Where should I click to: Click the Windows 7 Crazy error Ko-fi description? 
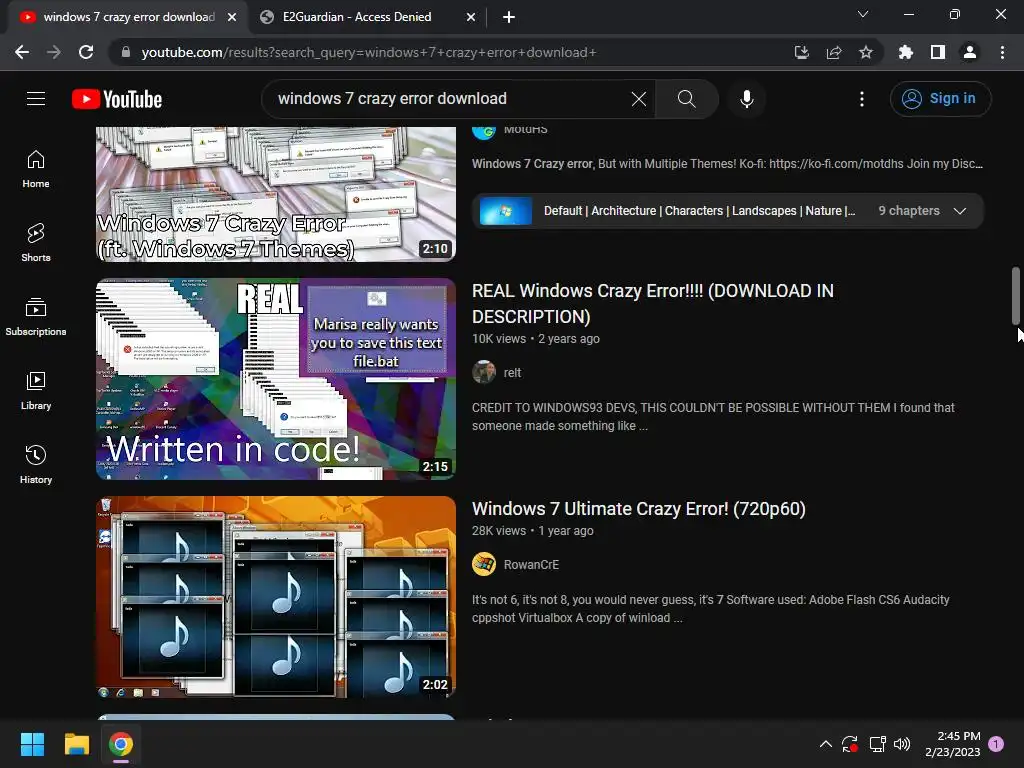coord(727,164)
